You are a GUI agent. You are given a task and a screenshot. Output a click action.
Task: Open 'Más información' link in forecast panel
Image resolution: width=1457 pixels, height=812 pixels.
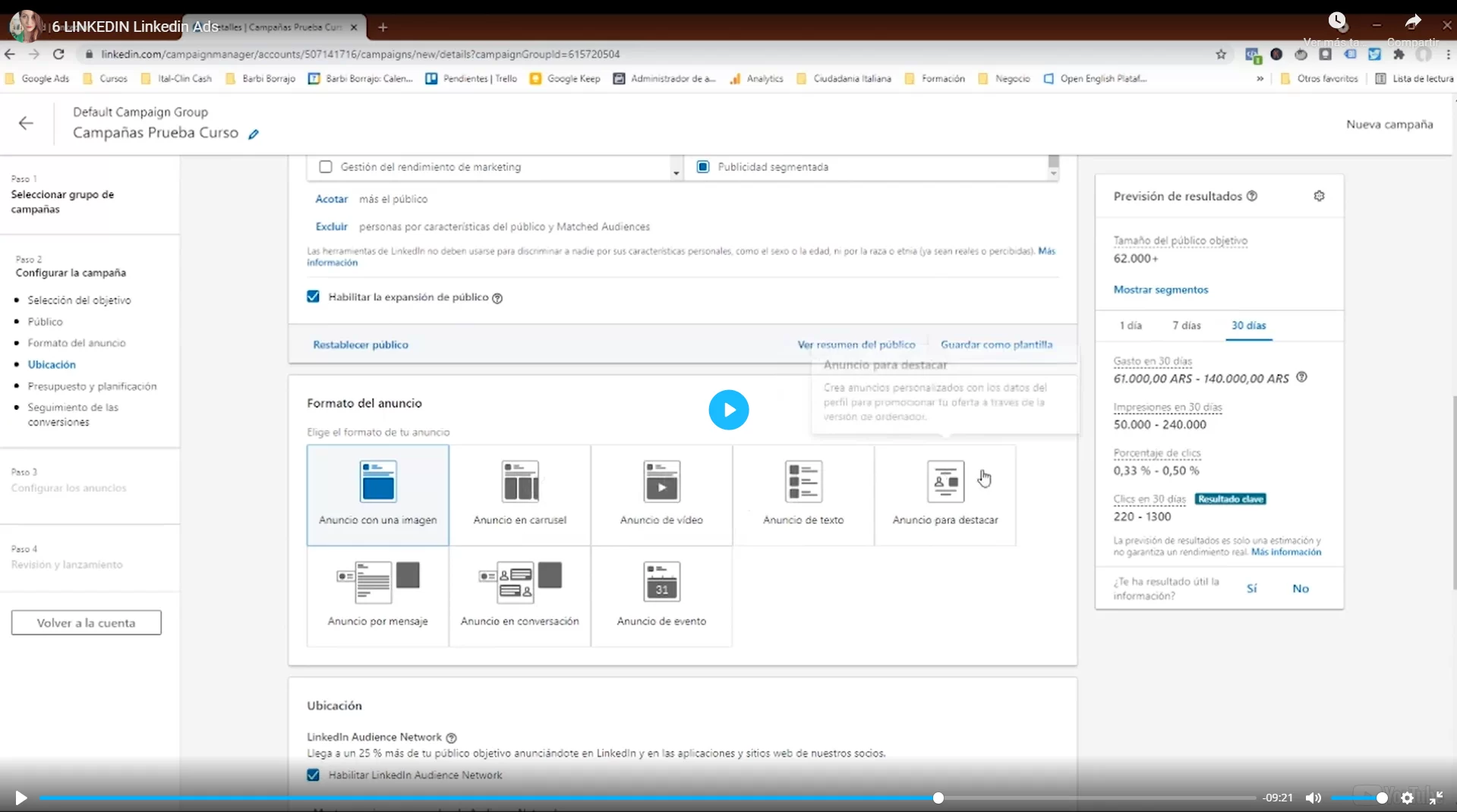coord(1286,552)
